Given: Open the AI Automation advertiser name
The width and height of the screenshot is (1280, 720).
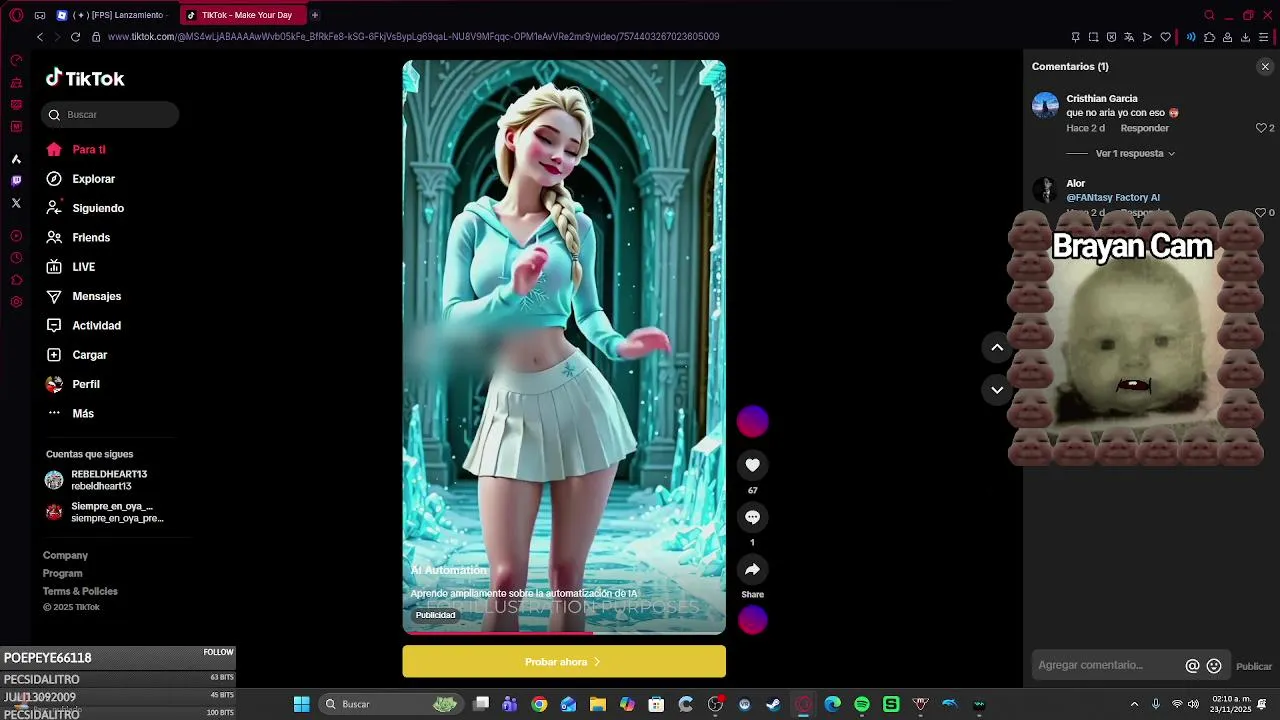Looking at the screenshot, I should pos(449,570).
